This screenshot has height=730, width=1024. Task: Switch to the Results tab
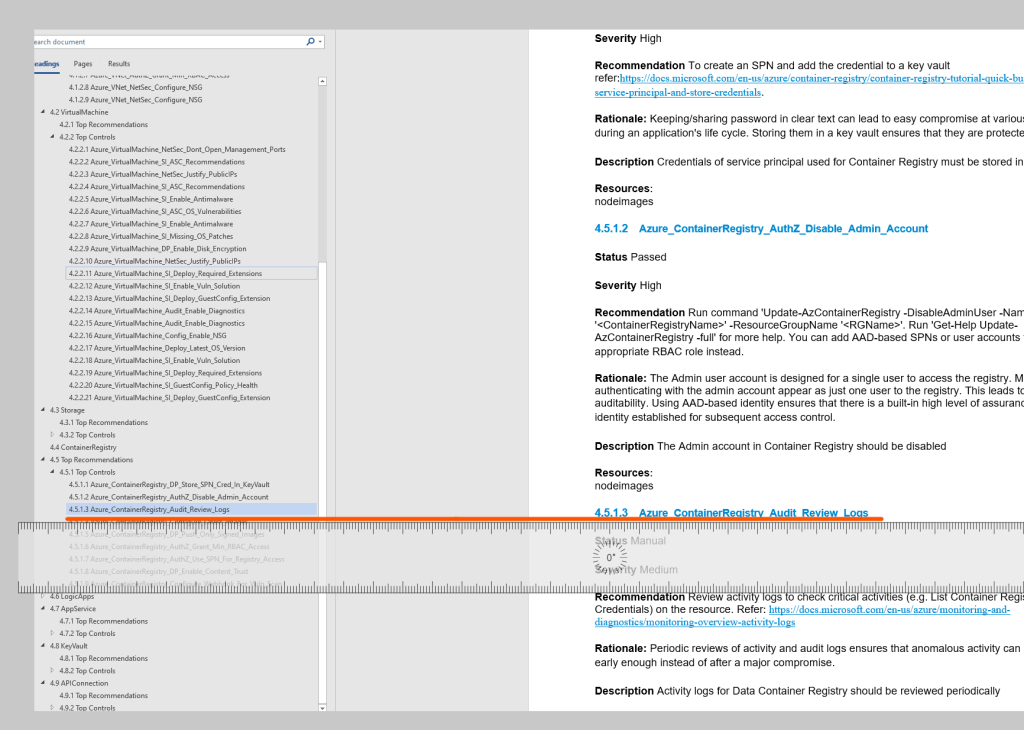pos(119,64)
